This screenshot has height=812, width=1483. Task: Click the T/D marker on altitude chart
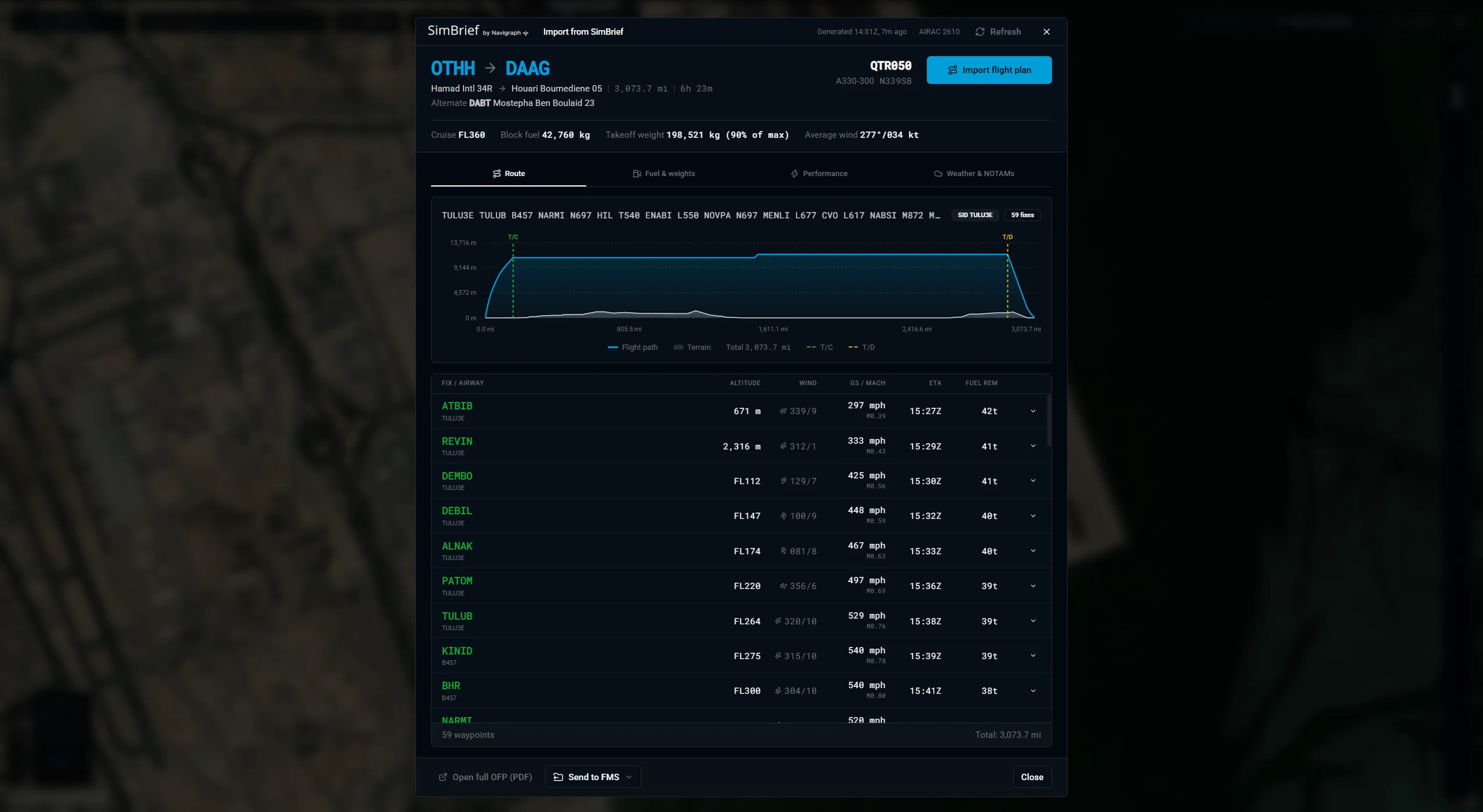1007,237
